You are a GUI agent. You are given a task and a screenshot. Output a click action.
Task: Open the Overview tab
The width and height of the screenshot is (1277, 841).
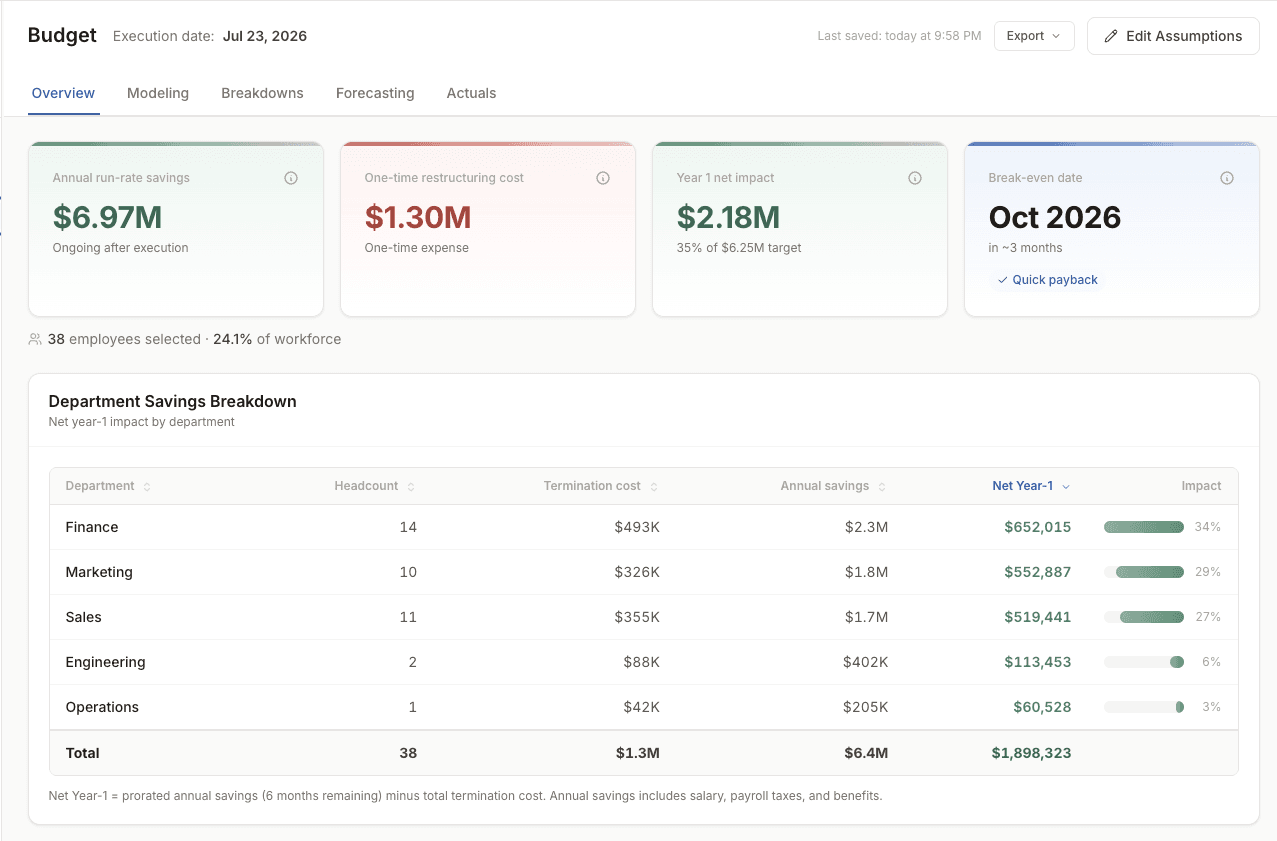coord(63,93)
